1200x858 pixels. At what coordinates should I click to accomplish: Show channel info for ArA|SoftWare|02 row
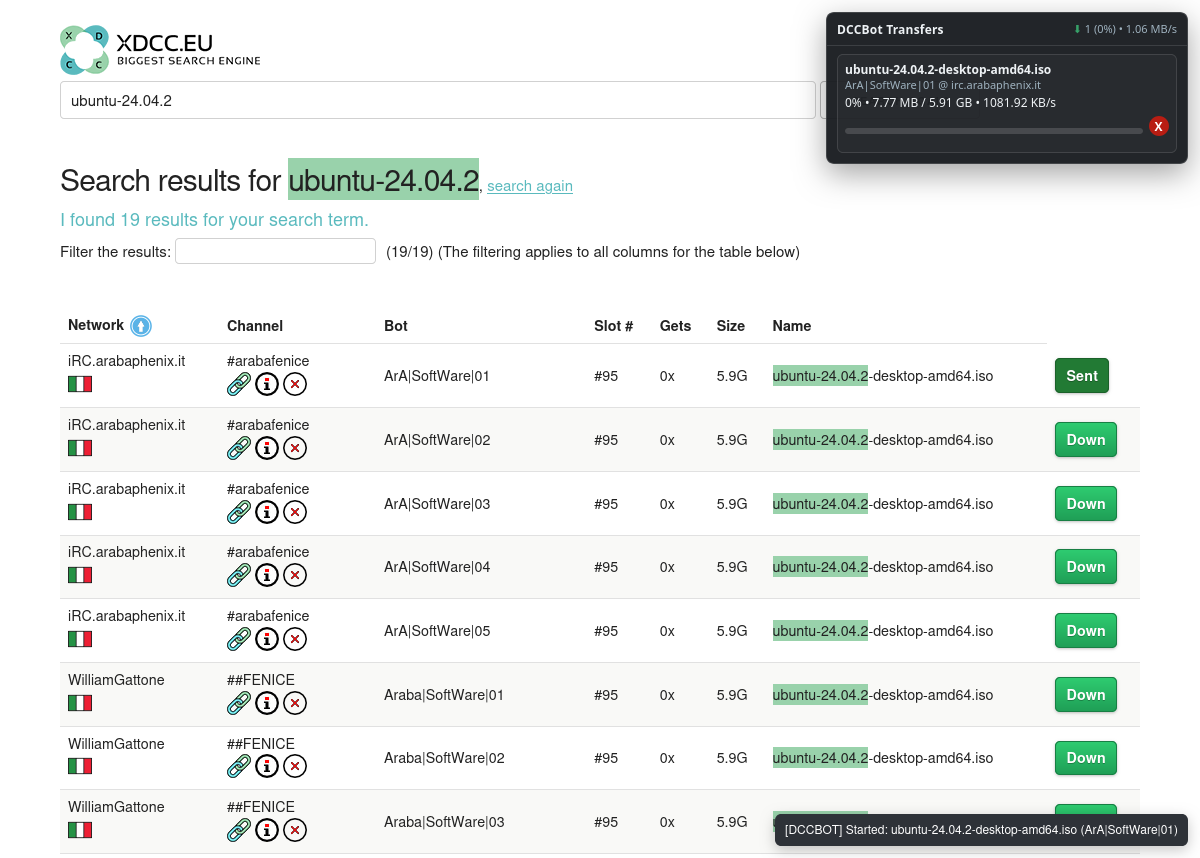[267, 448]
